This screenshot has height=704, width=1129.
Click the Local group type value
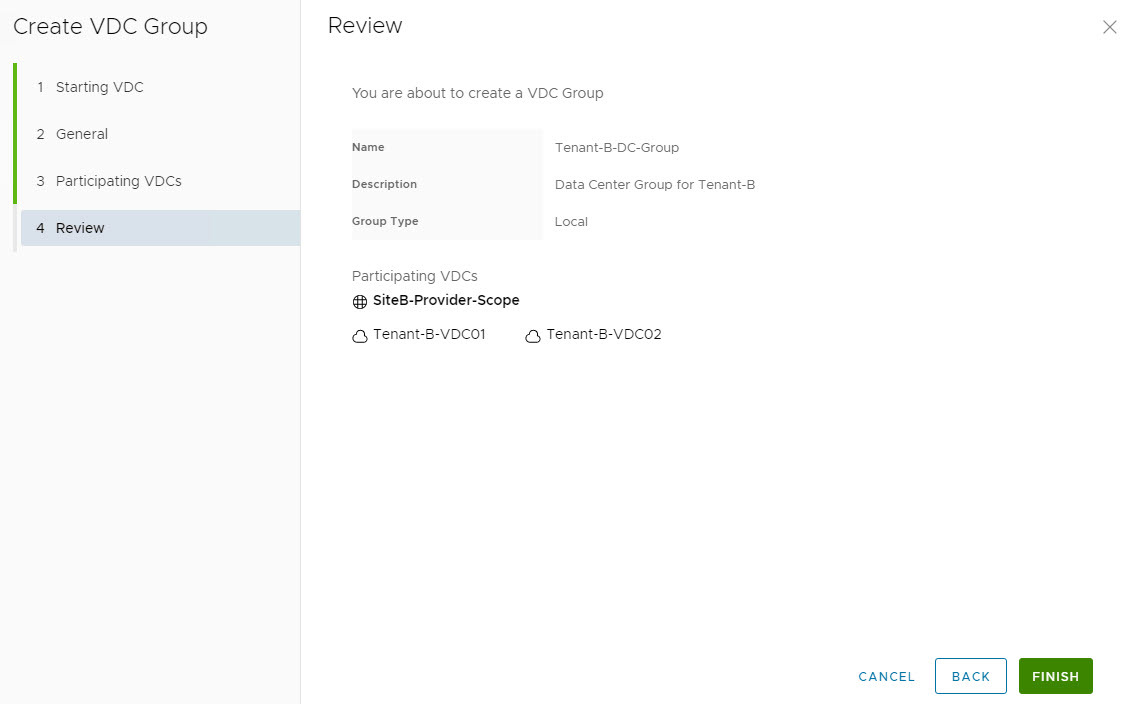[571, 221]
